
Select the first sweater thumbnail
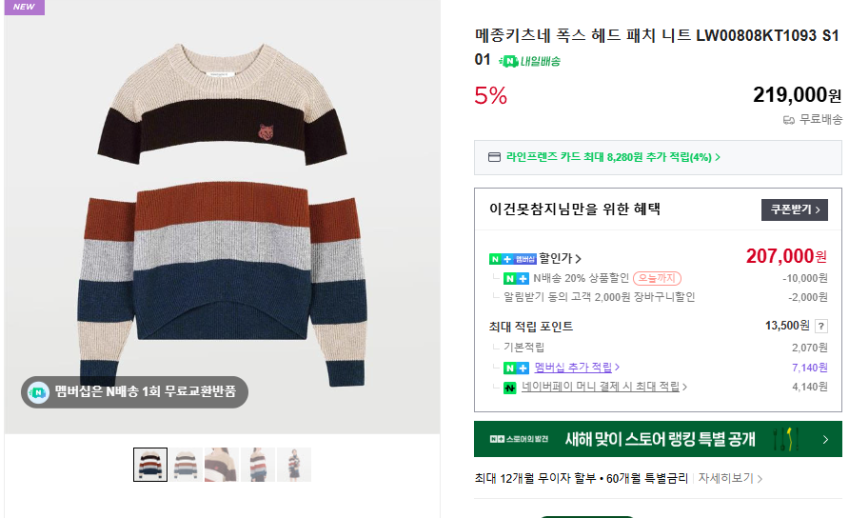(150, 464)
